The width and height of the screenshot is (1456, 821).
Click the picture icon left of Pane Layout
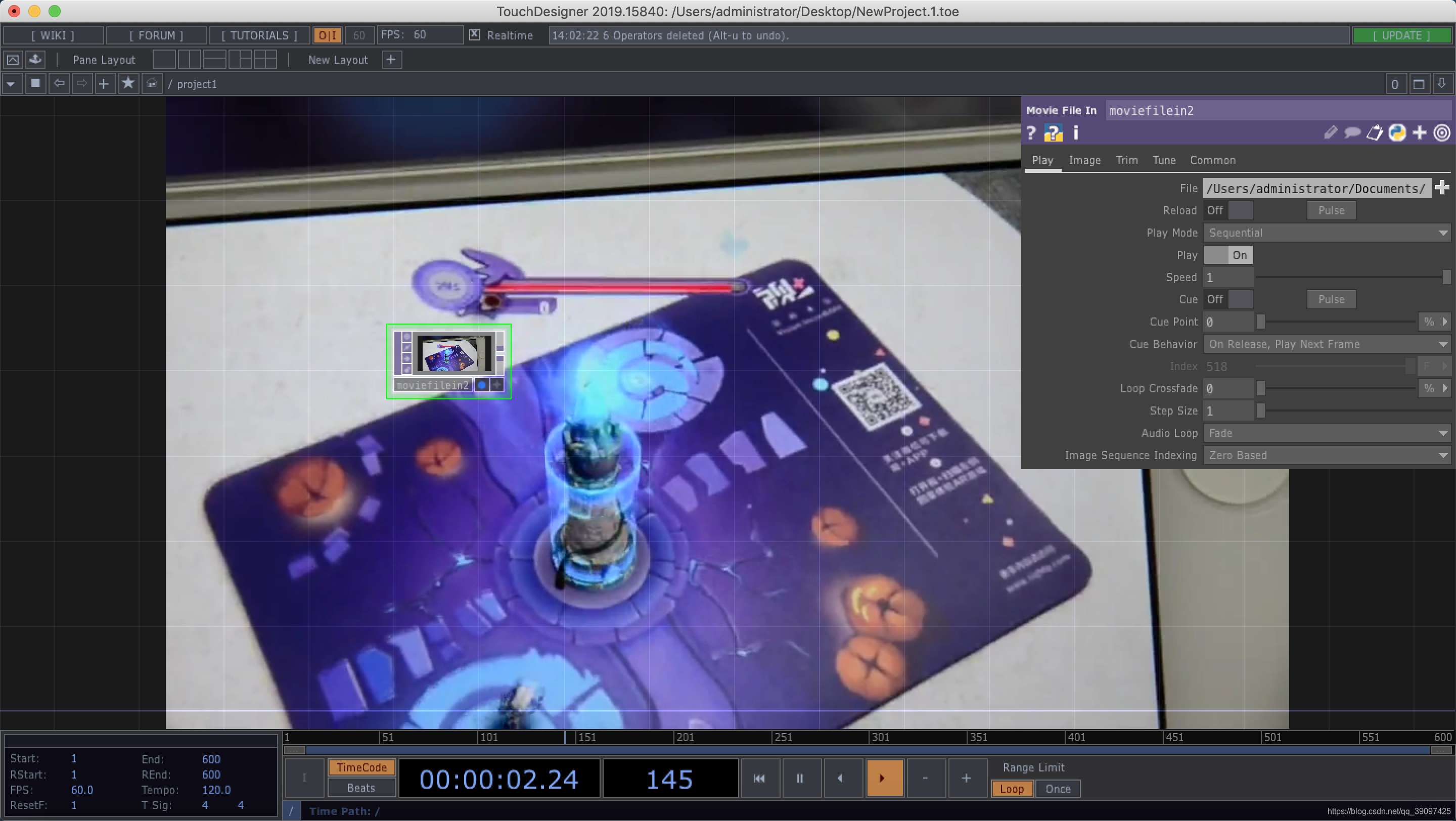coord(13,59)
